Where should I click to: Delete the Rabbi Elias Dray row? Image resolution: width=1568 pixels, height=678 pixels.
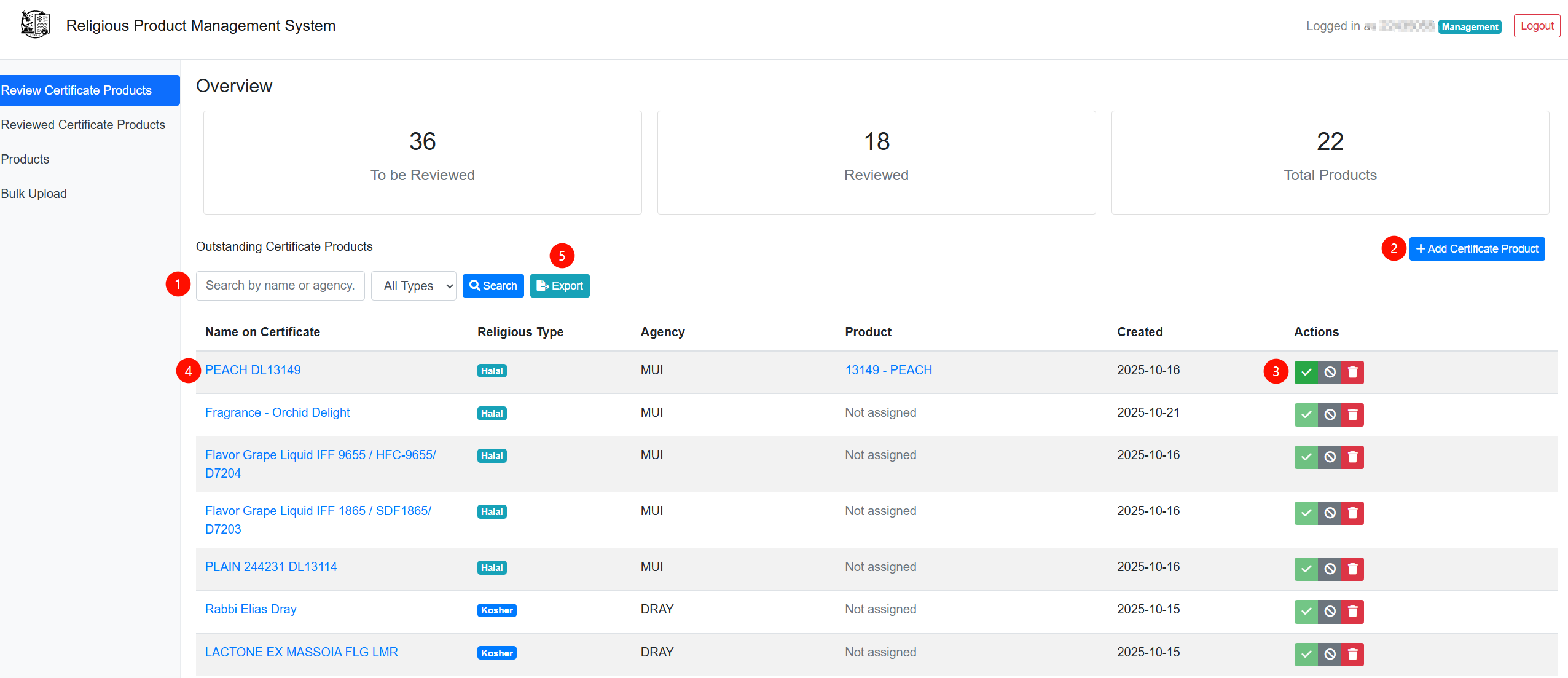[1352, 611]
